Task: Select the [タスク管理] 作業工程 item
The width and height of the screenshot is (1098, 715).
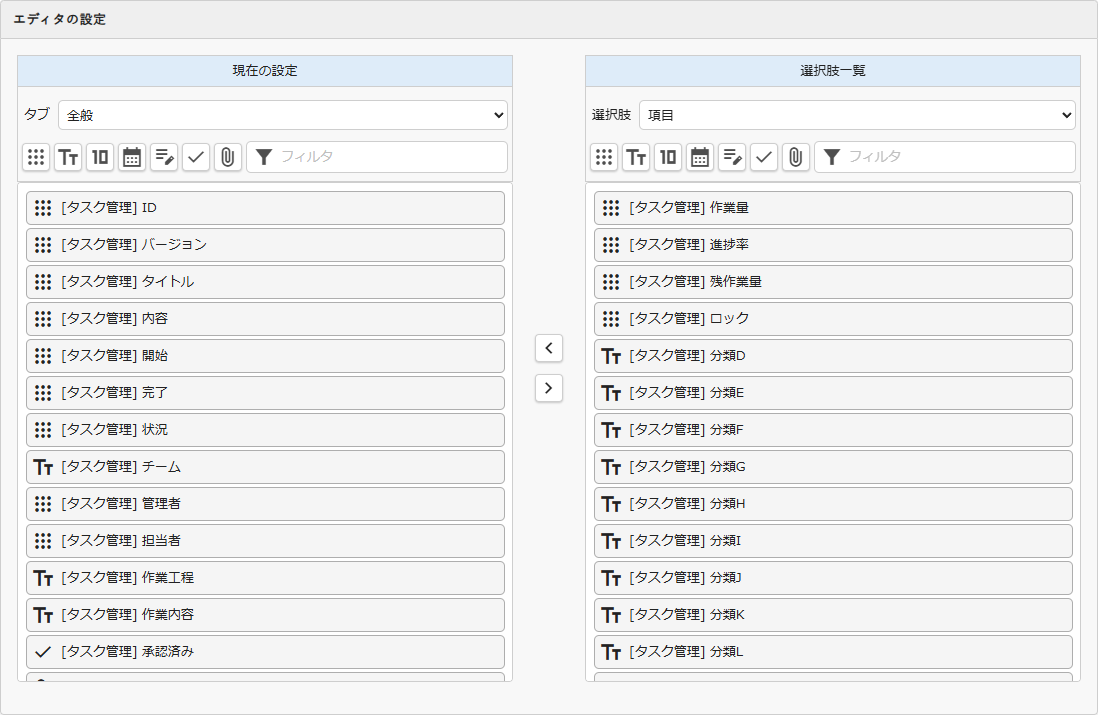Action: [265, 578]
